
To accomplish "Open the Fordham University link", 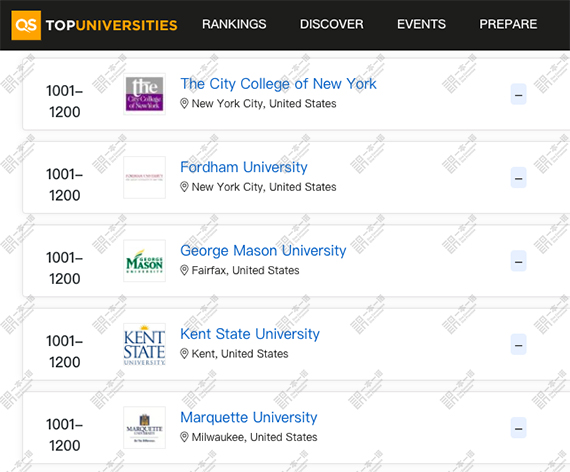I will tap(244, 167).
